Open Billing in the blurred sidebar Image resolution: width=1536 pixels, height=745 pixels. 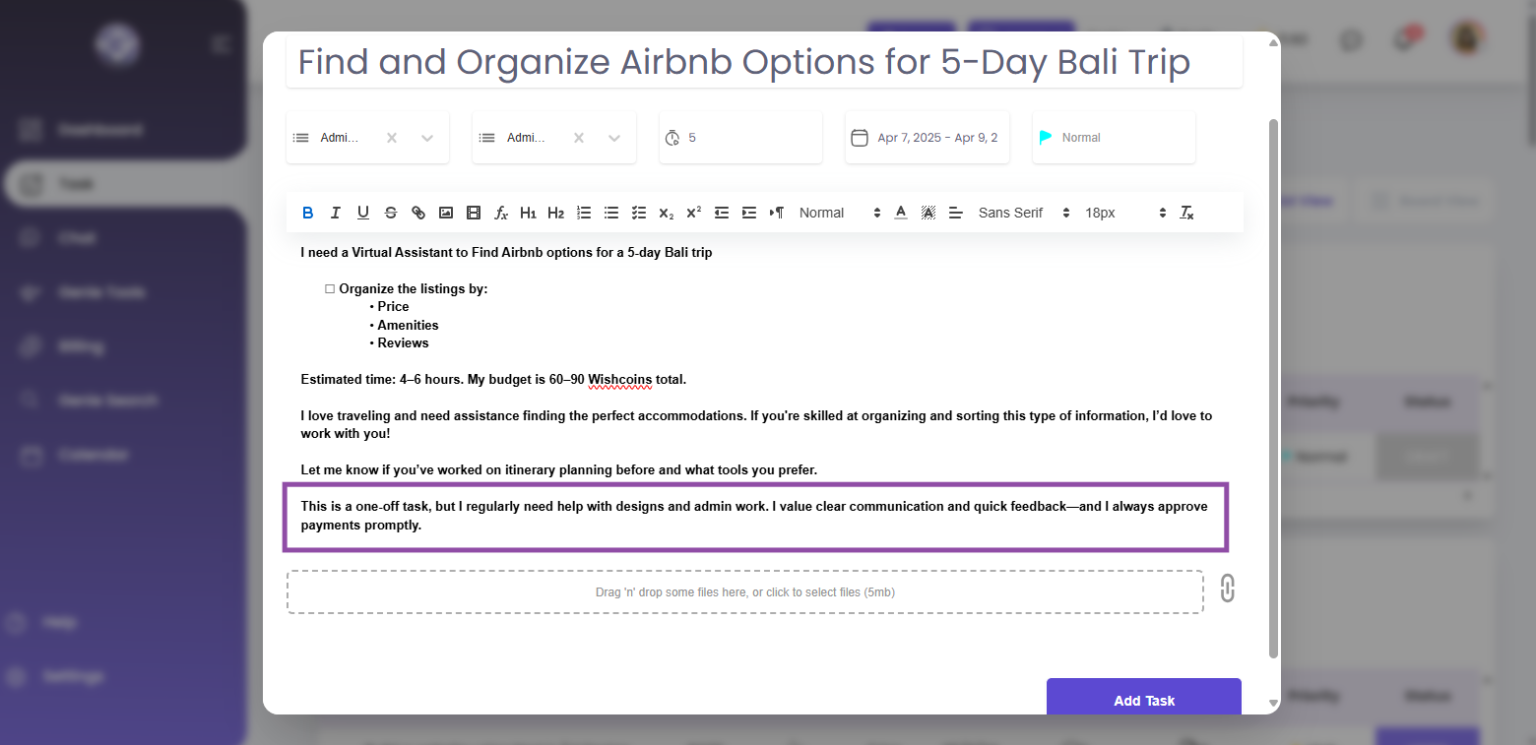(x=64, y=347)
